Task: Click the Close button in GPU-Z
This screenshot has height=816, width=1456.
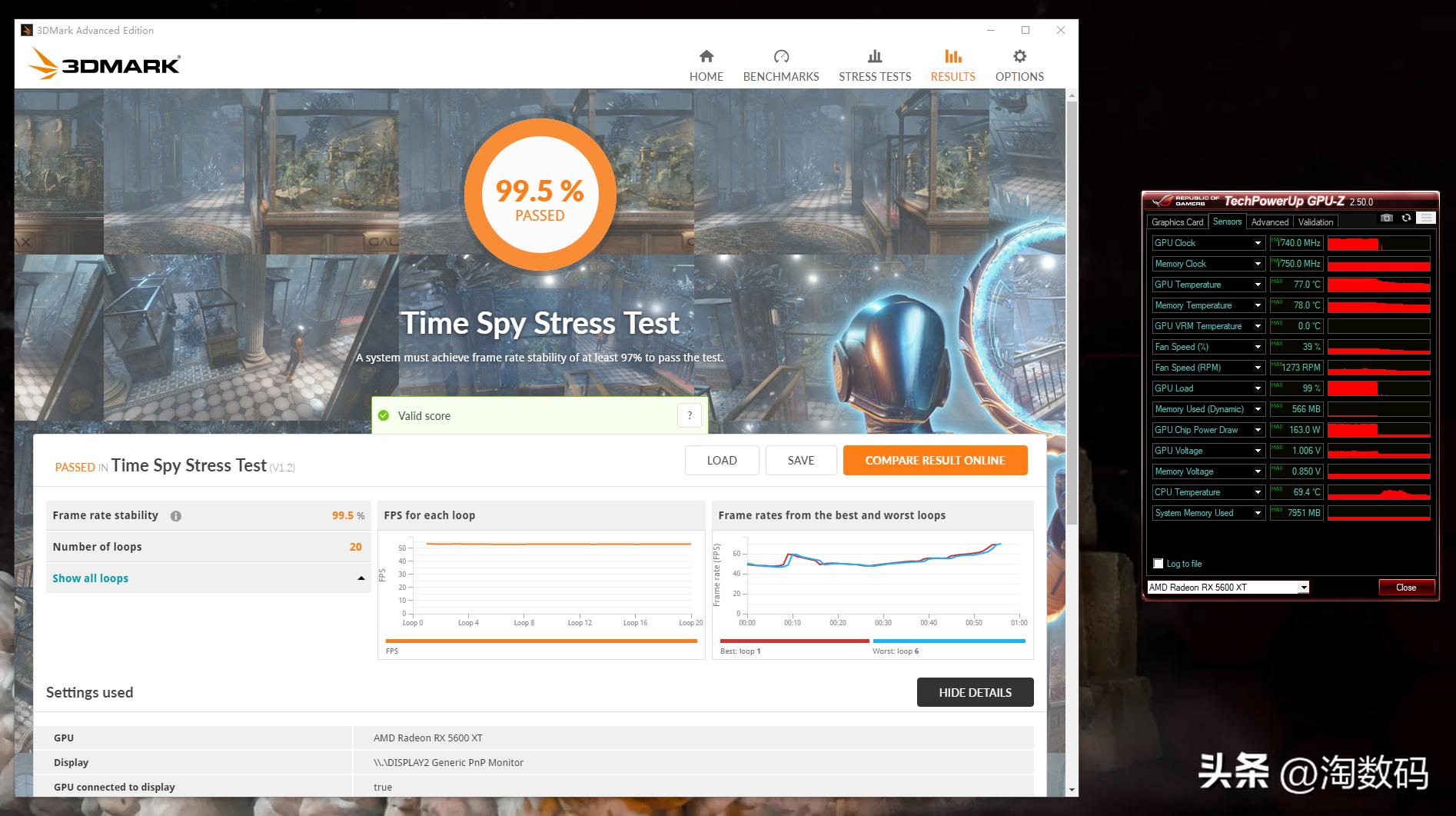Action: tap(1406, 588)
